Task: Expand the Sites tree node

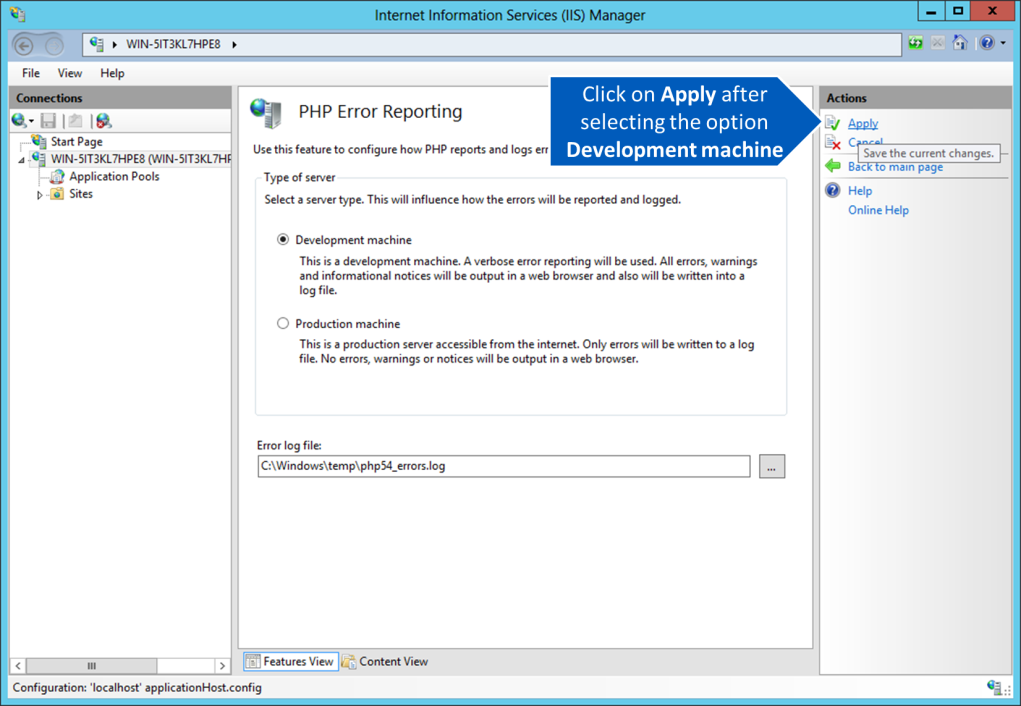Action: coord(39,194)
